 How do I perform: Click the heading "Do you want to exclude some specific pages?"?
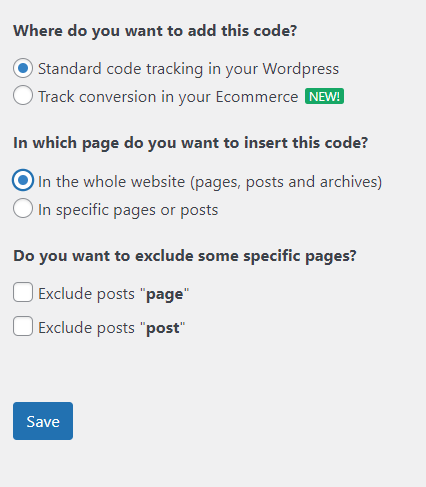[185, 256]
